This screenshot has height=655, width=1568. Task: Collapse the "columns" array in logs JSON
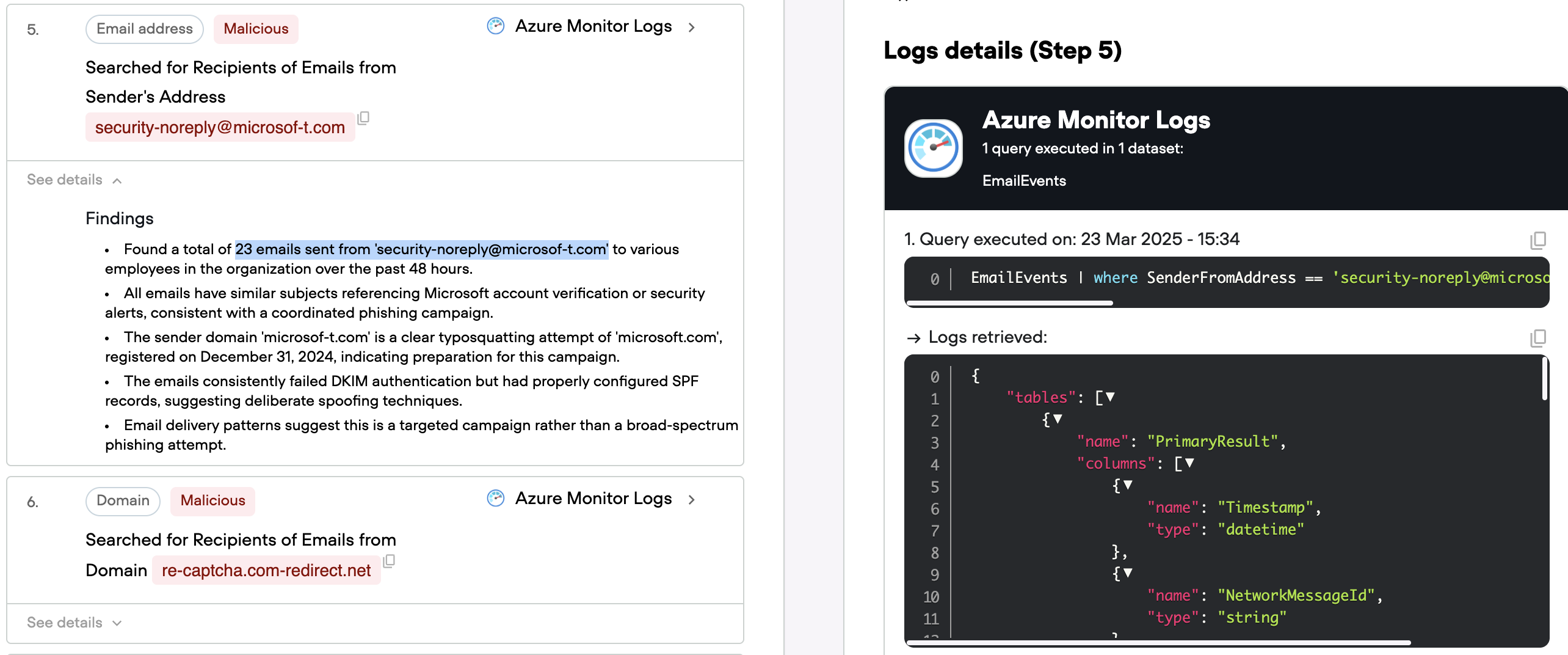point(1189,463)
